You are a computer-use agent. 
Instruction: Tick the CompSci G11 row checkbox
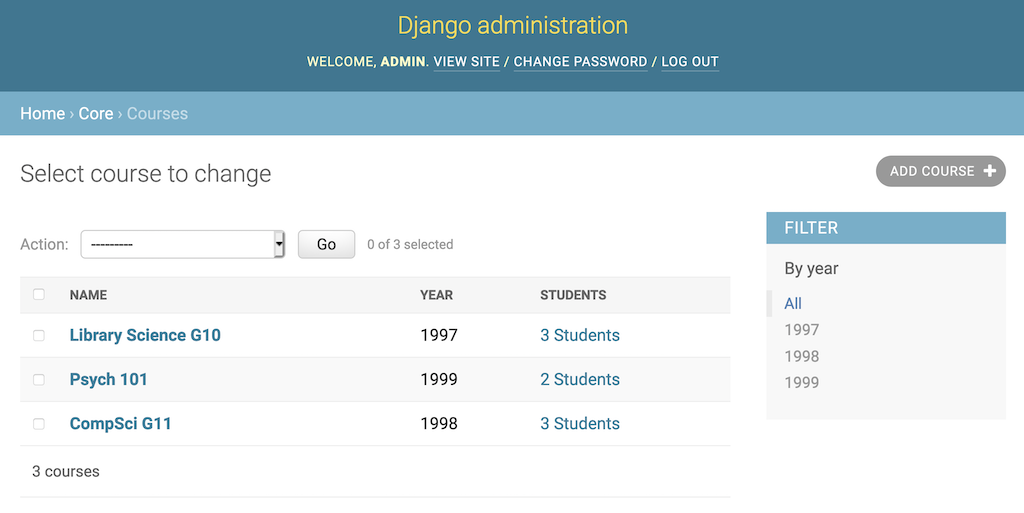pyautogui.click(x=39, y=424)
